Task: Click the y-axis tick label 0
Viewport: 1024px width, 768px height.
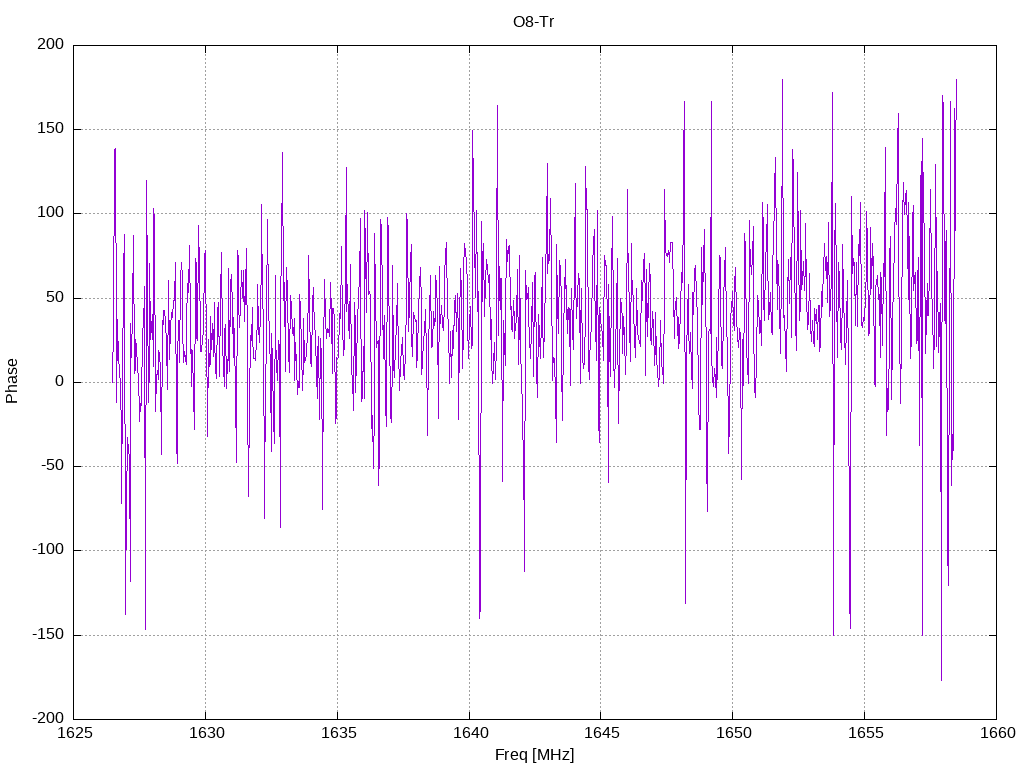Action: coord(60,381)
